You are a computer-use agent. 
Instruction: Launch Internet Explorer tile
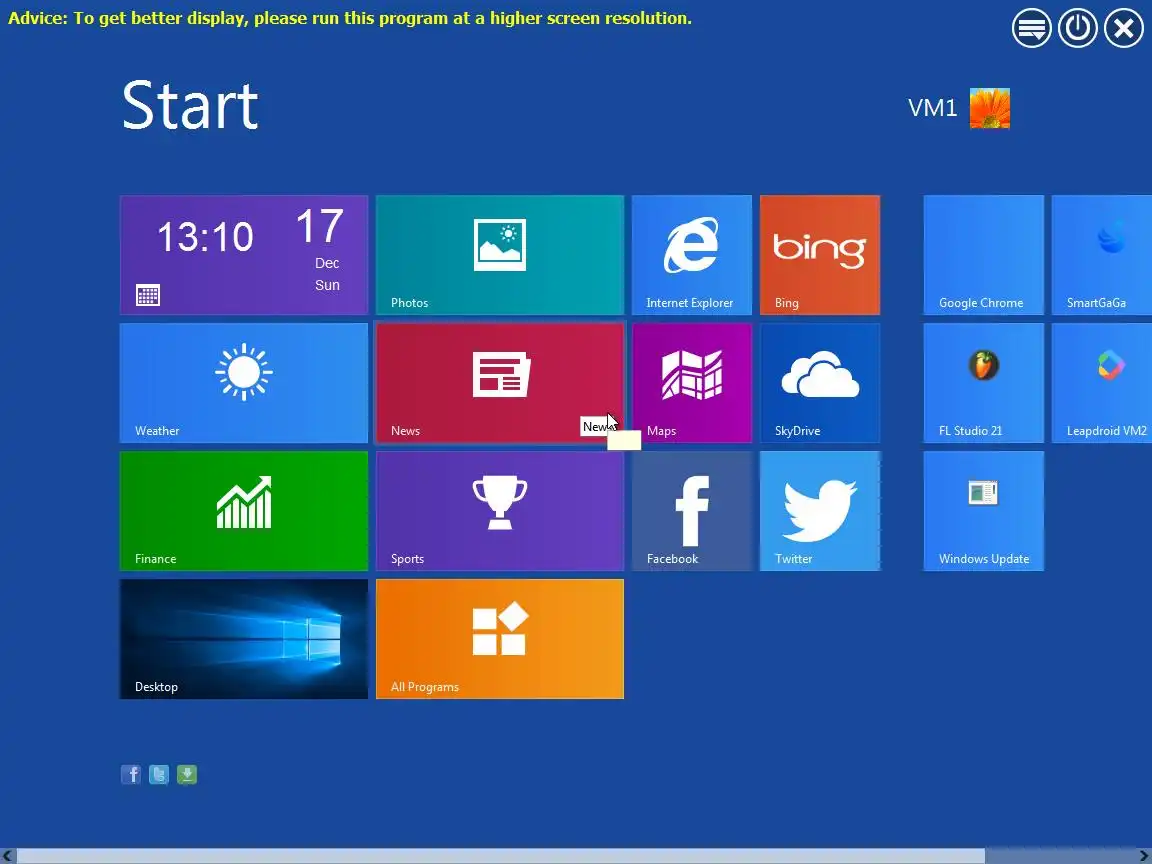tap(691, 255)
